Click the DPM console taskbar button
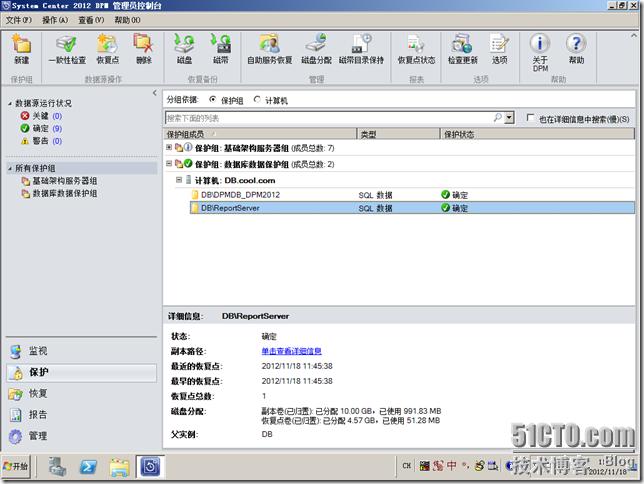The image size is (644, 484). [x=150, y=467]
